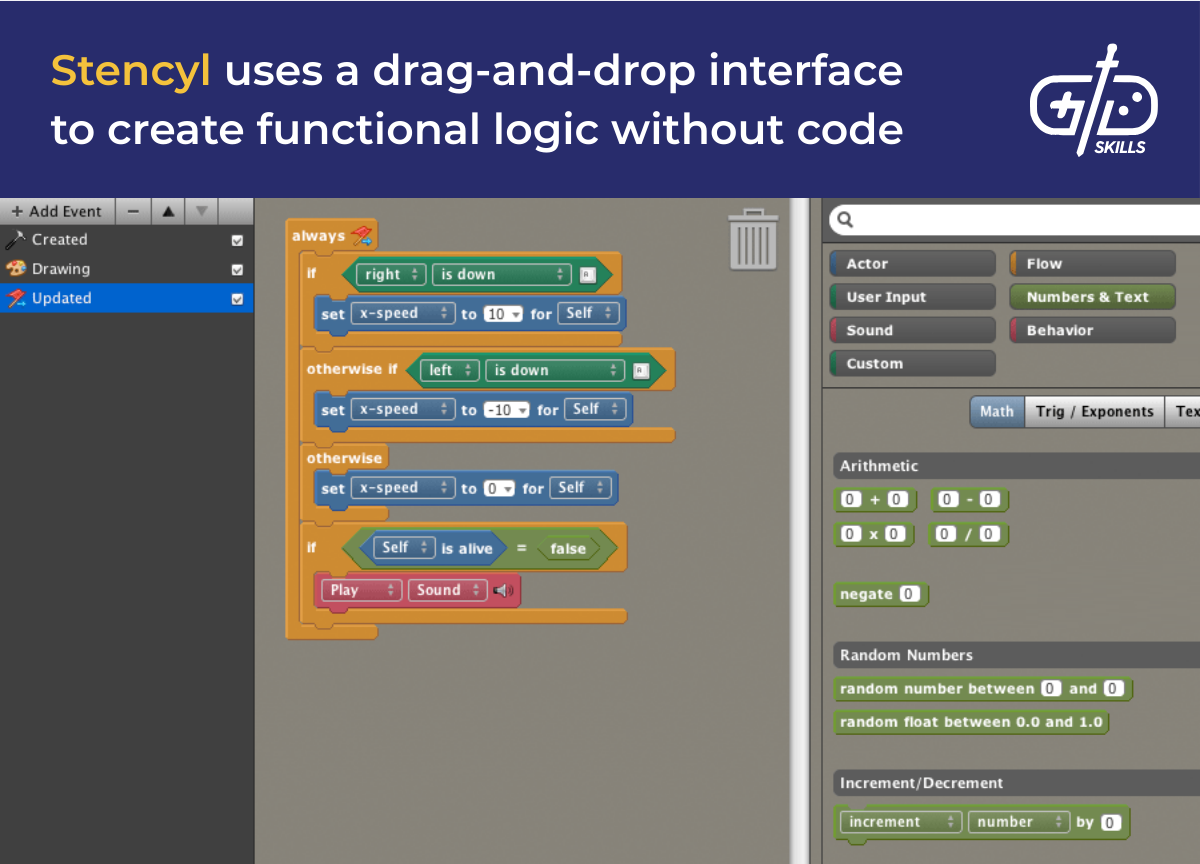Viewport: 1200px width, 864px height.
Task: Click the Add Event button
Action: [57, 211]
